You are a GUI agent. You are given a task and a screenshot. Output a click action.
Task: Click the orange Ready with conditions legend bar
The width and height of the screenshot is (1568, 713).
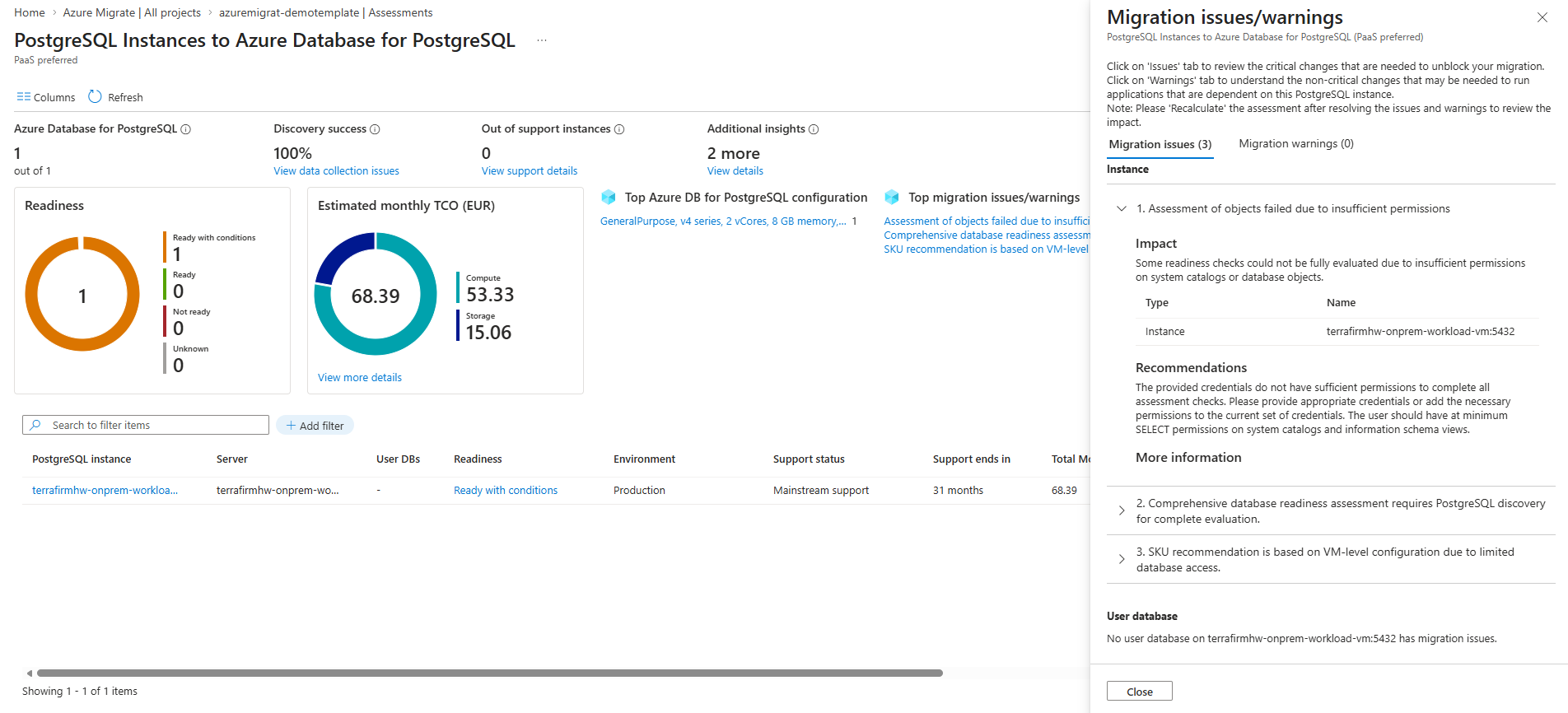pos(165,247)
